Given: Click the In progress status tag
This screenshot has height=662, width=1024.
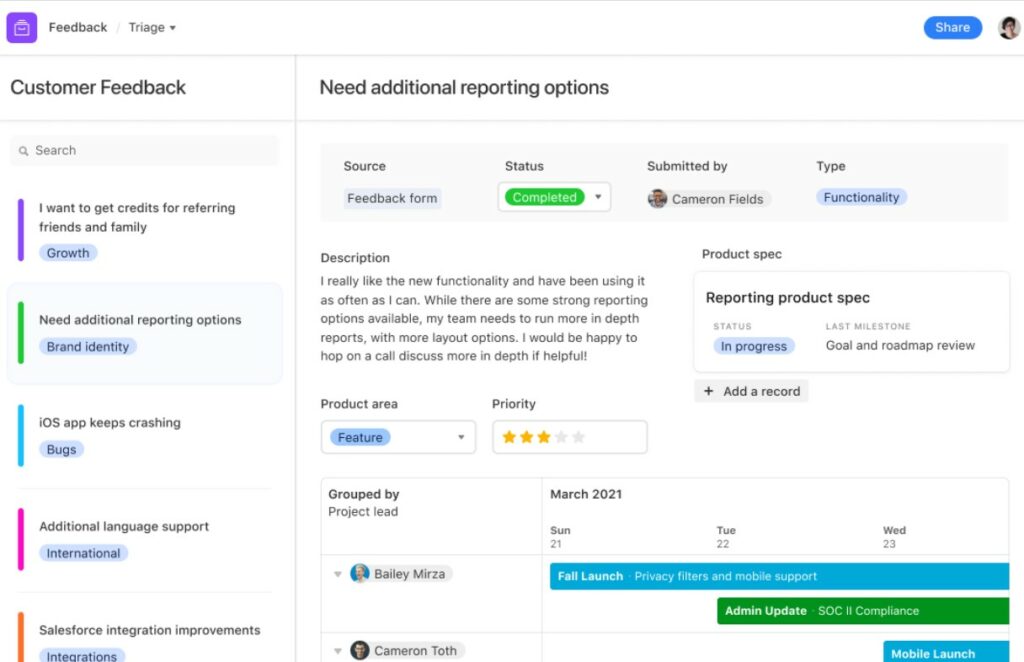Looking at the screenshot, I should tap(754, 346).
